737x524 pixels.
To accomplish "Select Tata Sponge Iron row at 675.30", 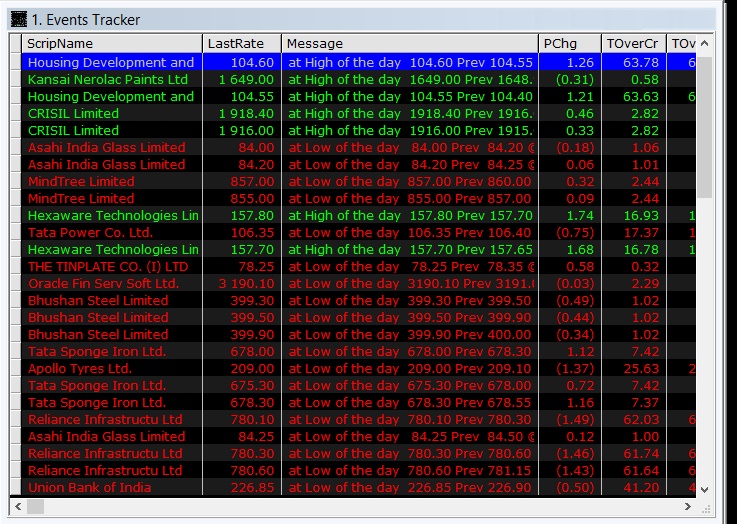I will point(358,385).
